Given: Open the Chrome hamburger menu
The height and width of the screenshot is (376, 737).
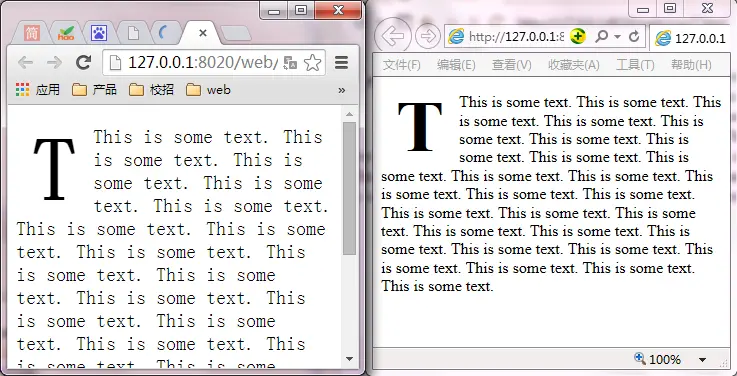Looking at the screenshot, I should click(x=342, y=62).
